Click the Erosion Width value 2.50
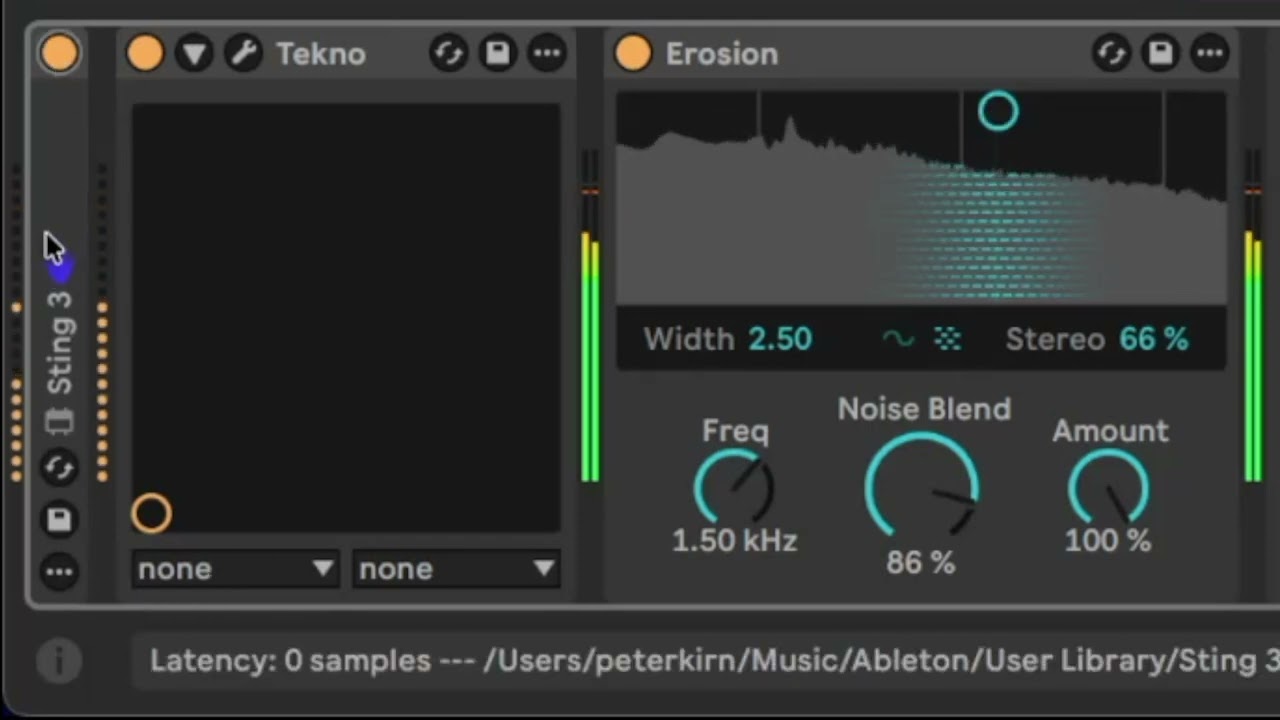This screenshot has height=720, width=1280. click(x=780, y=339)
